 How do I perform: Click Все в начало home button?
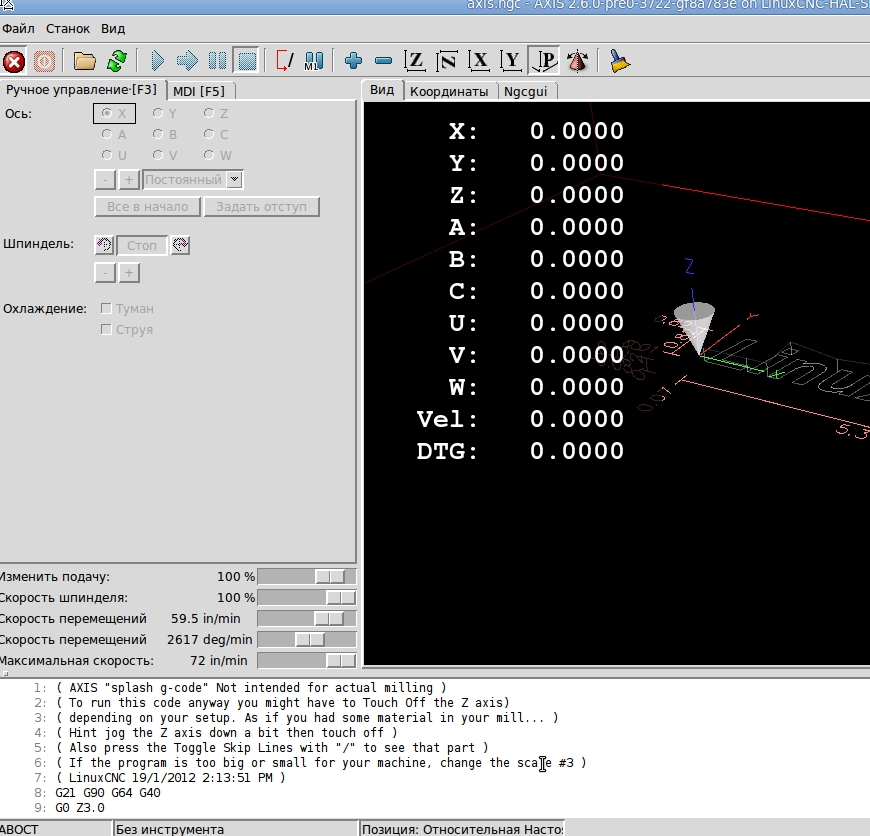tap(148, 206)
